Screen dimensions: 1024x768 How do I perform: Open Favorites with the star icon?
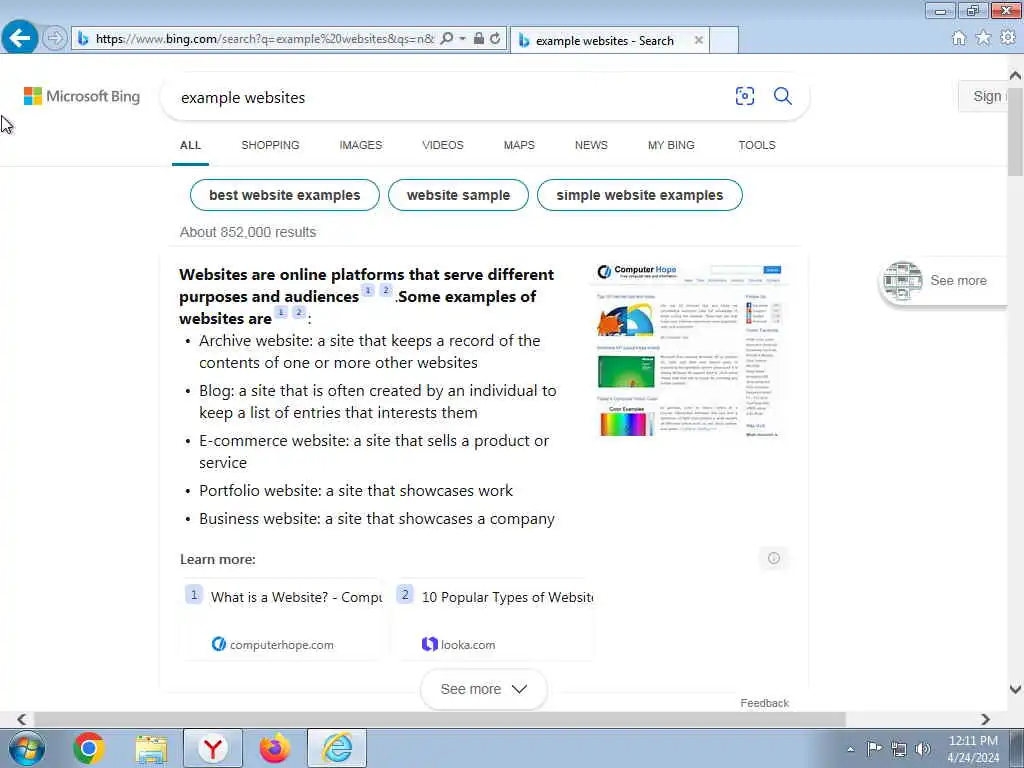click(983, 38)
